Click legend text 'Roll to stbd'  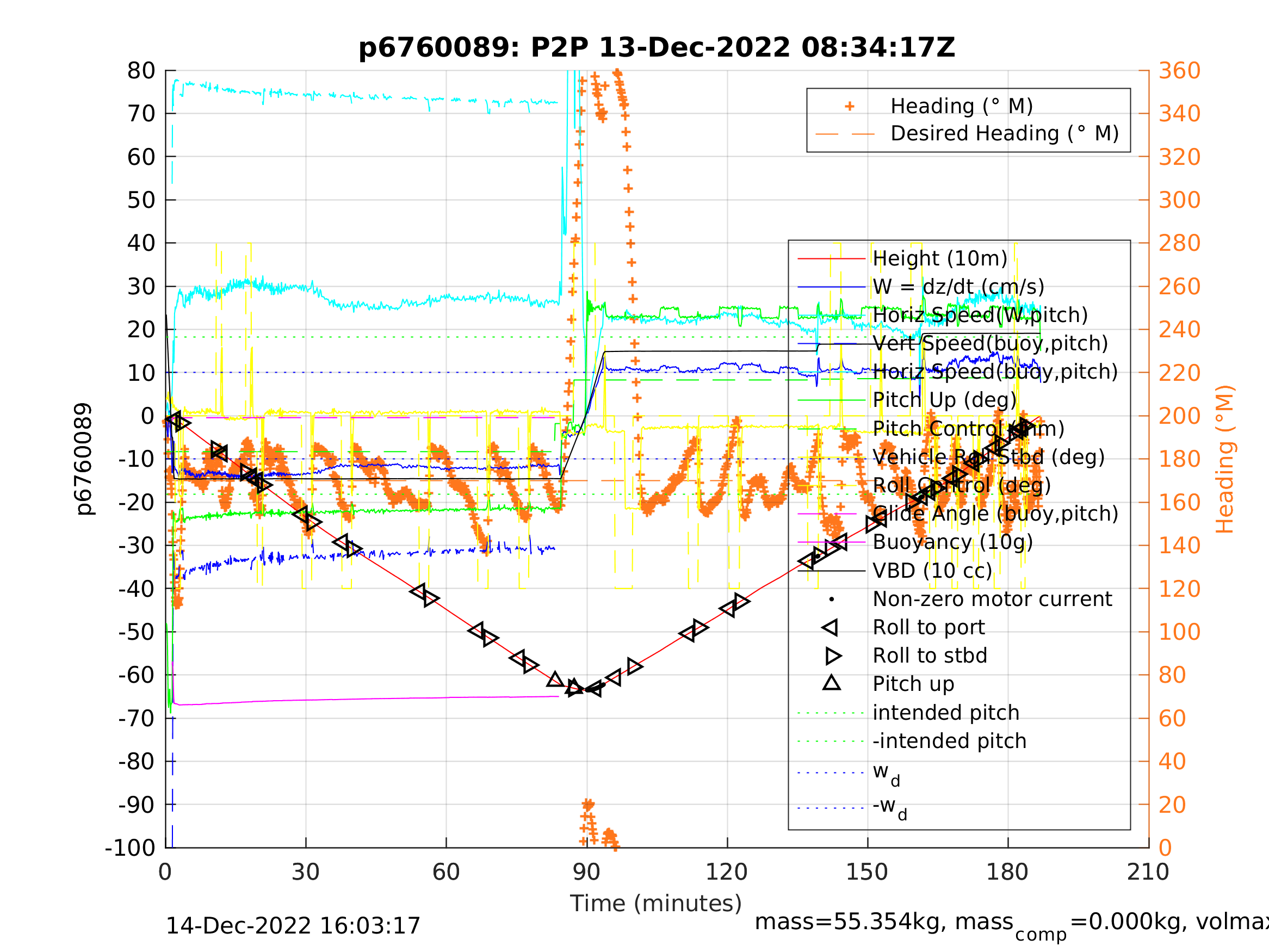pyautogui.click(x=930, y=656)
